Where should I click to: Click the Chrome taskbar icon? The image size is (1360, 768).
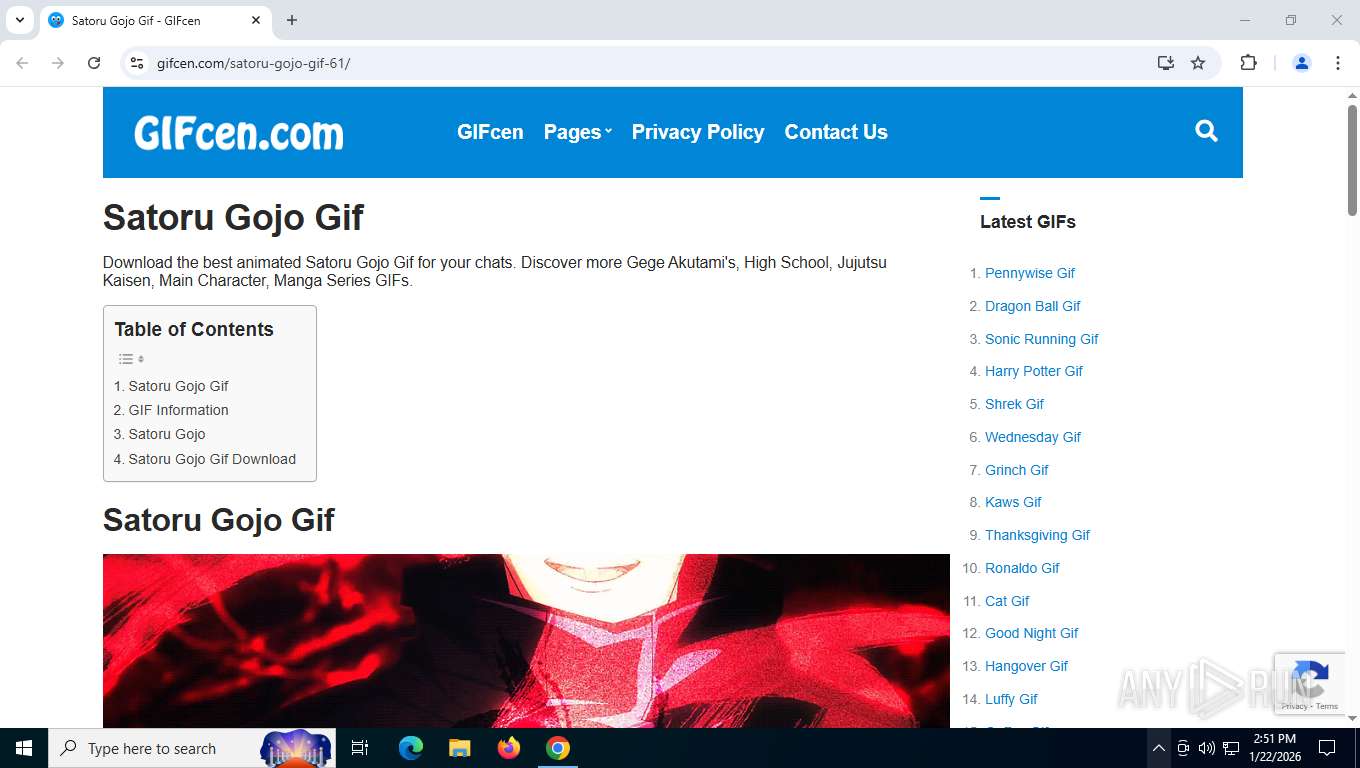(x=558, y=748)
